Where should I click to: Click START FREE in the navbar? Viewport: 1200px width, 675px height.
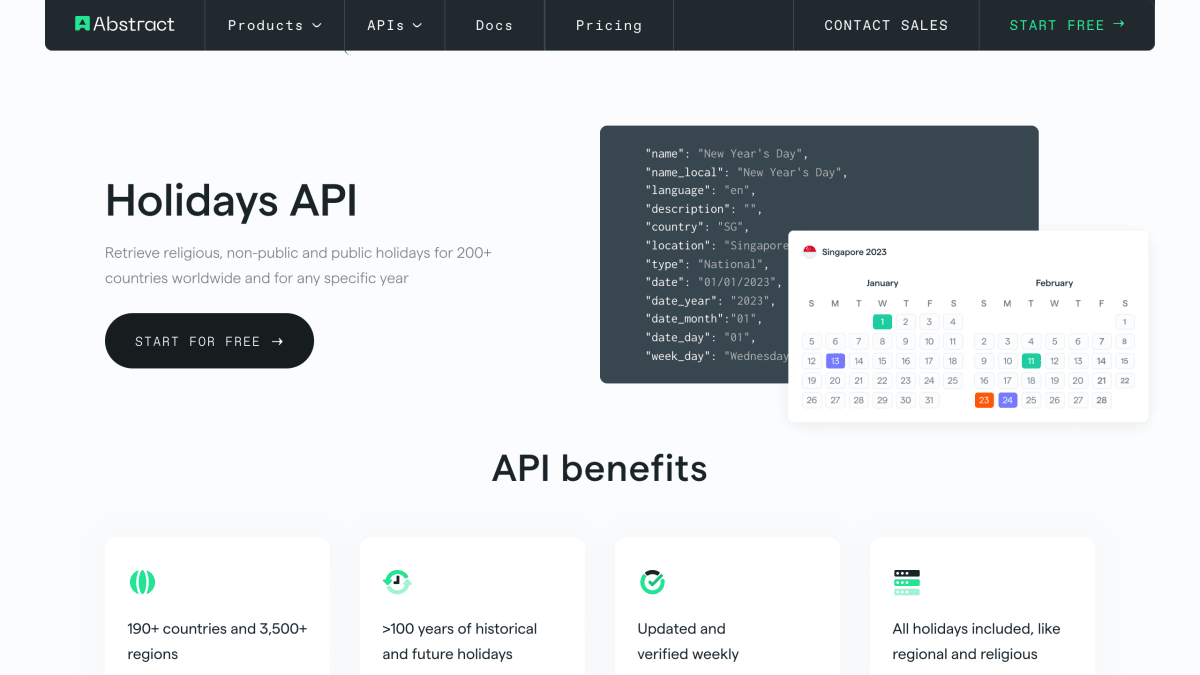(x=1067, y=25)
